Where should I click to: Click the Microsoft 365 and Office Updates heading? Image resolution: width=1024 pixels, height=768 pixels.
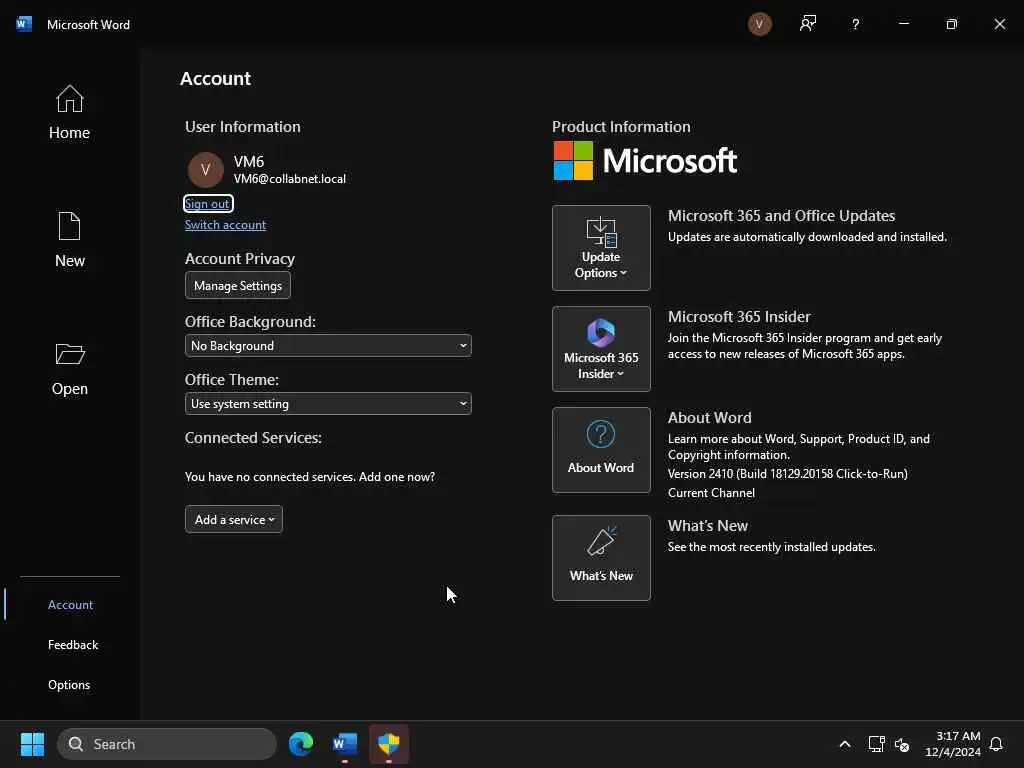click(781, 216)
